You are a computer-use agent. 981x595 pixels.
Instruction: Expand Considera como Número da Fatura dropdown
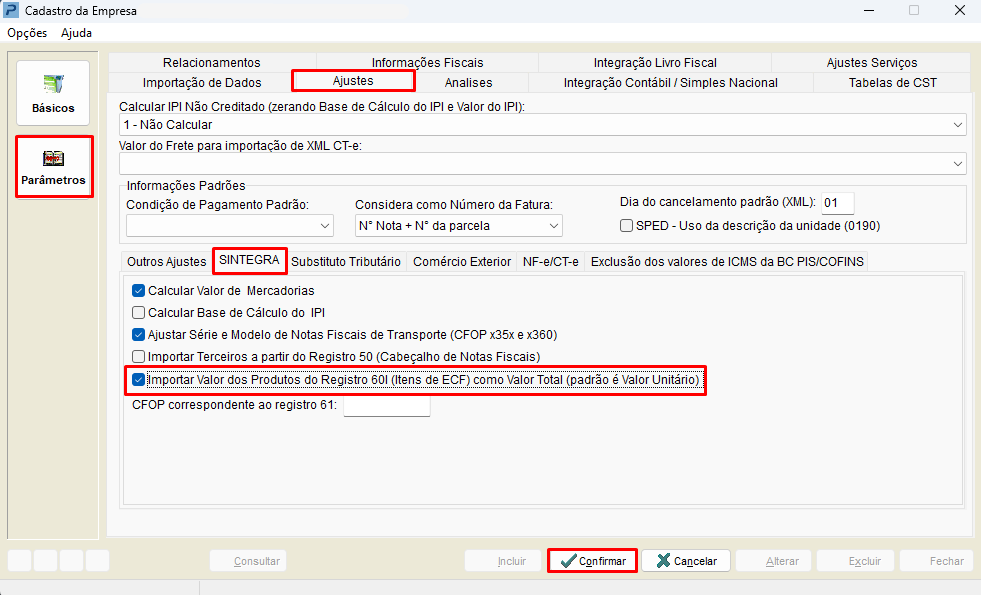[554, 226]
